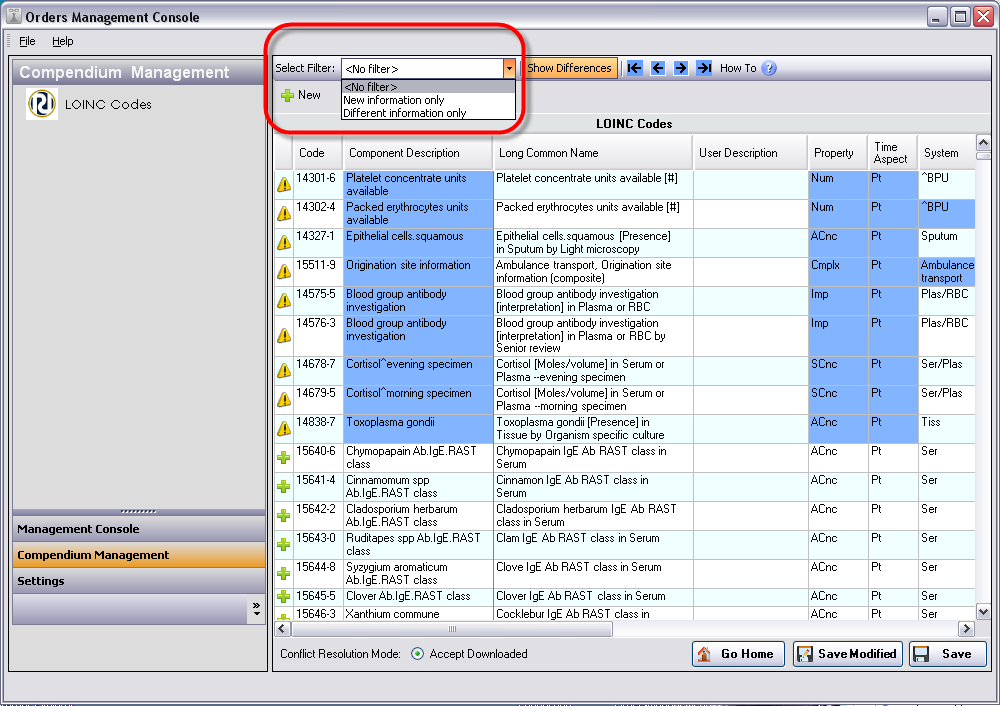Click the Go Home button text
The image size is (1000, 706).
[747, 654]
